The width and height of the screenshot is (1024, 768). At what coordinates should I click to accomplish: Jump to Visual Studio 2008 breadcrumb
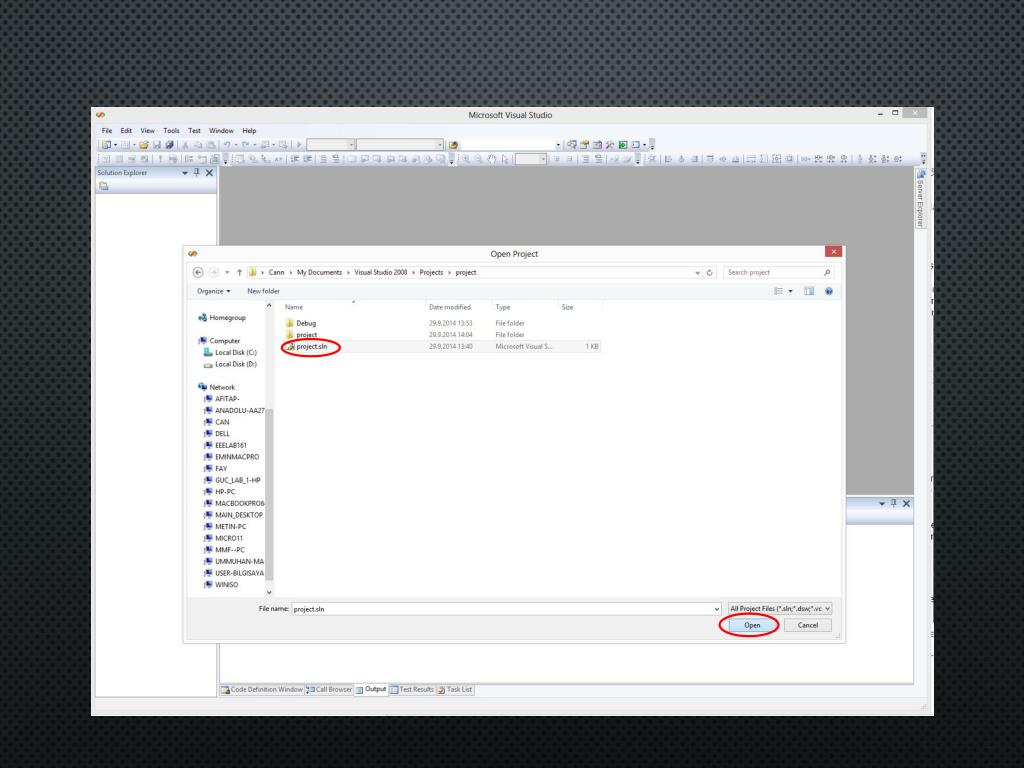tap(381, 272)
